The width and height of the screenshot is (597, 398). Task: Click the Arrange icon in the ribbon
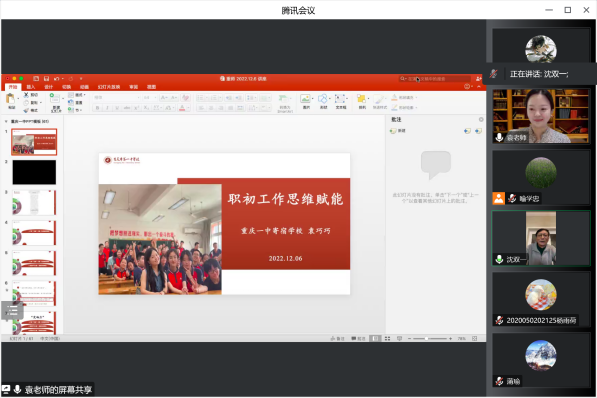click(361, 99)
